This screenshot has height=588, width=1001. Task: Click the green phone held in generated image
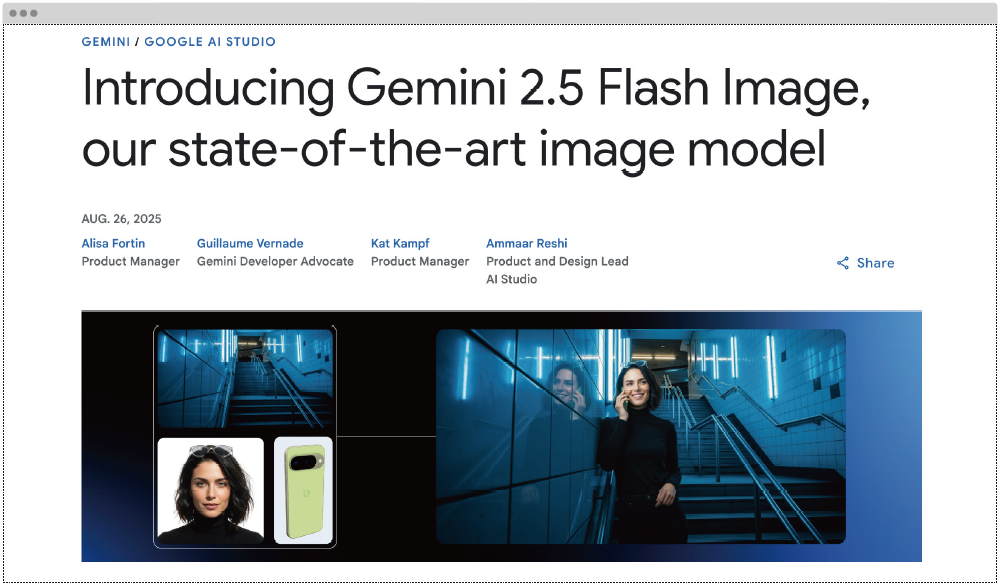625,400
